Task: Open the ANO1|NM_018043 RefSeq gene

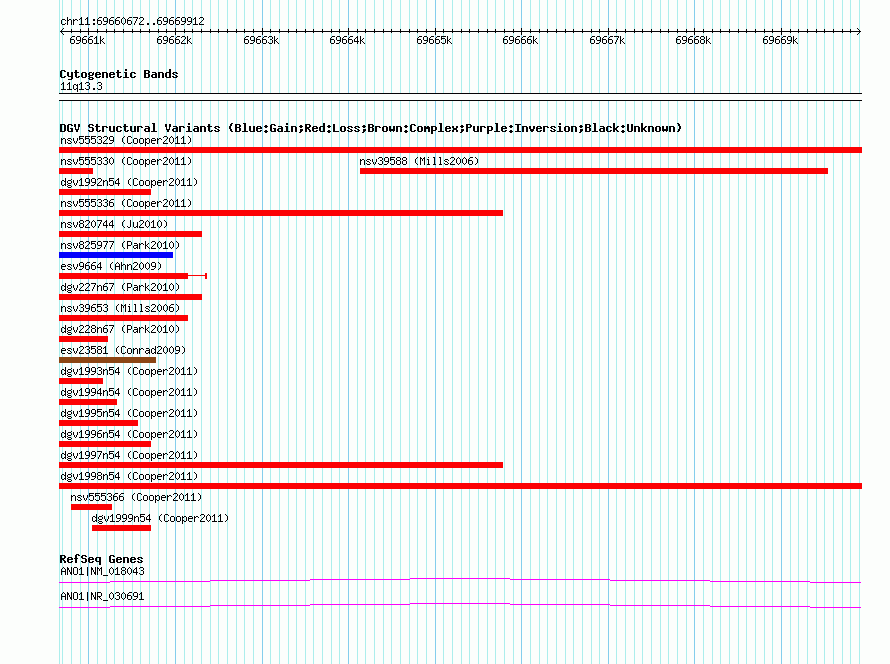Action: click(x=102, y=571)
